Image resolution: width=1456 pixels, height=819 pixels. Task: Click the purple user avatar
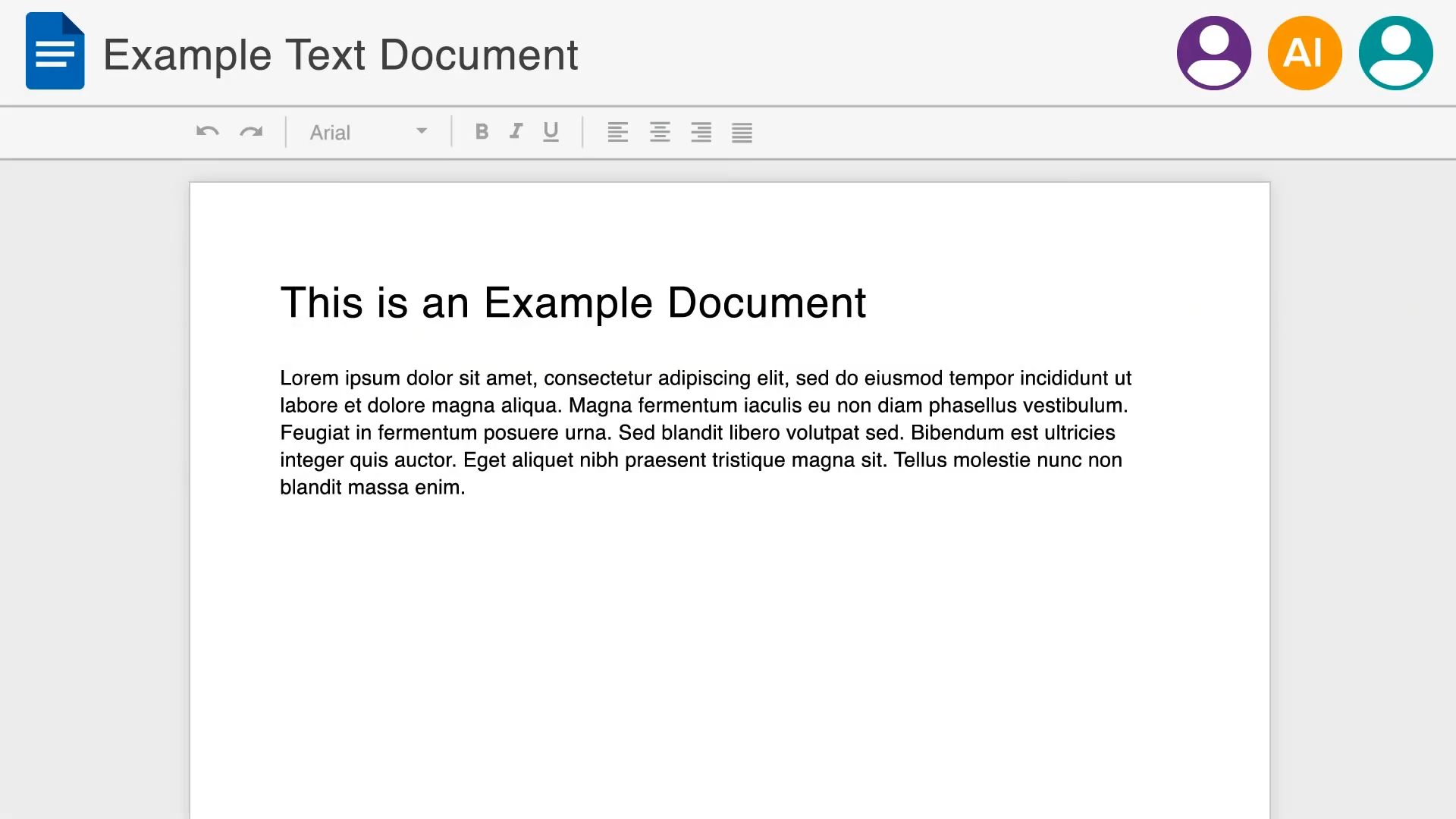(1213, 53)
